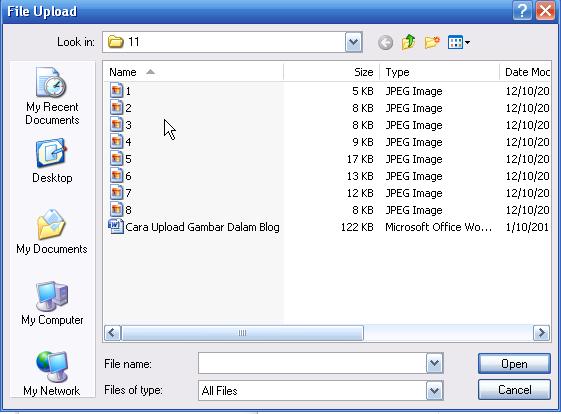Click the Open button
Screen dimensions: 561x414
pos(514,364)
